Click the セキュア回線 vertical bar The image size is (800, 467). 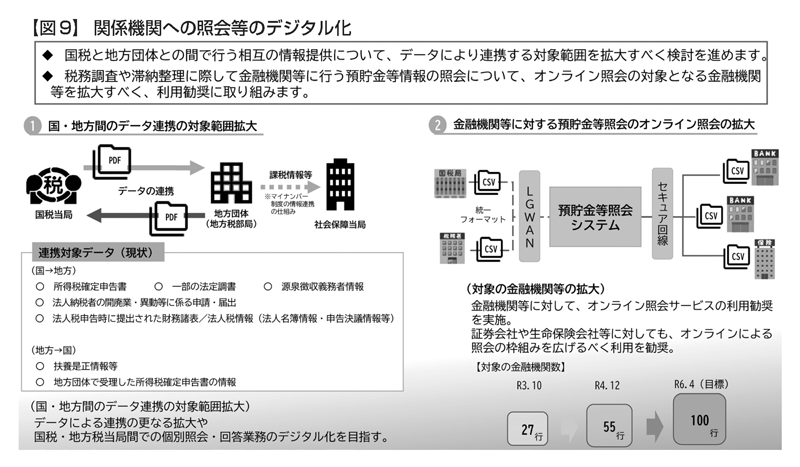662,213
